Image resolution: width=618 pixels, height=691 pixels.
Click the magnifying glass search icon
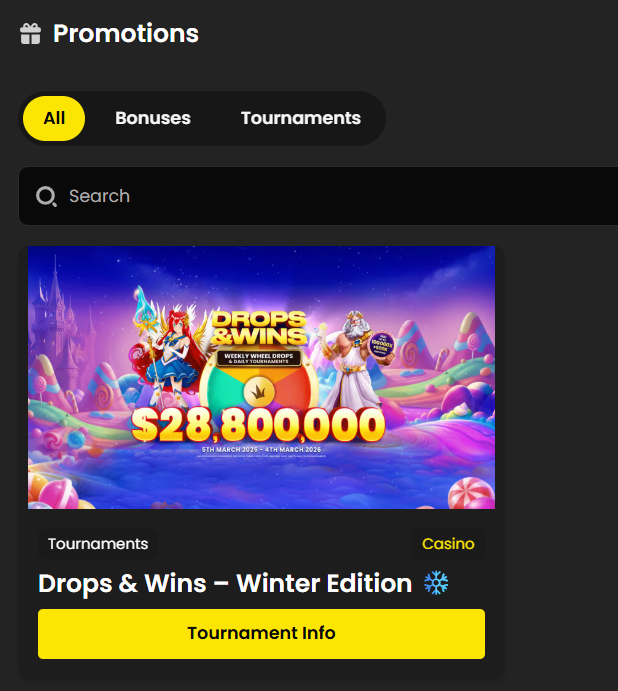(46, 197)
